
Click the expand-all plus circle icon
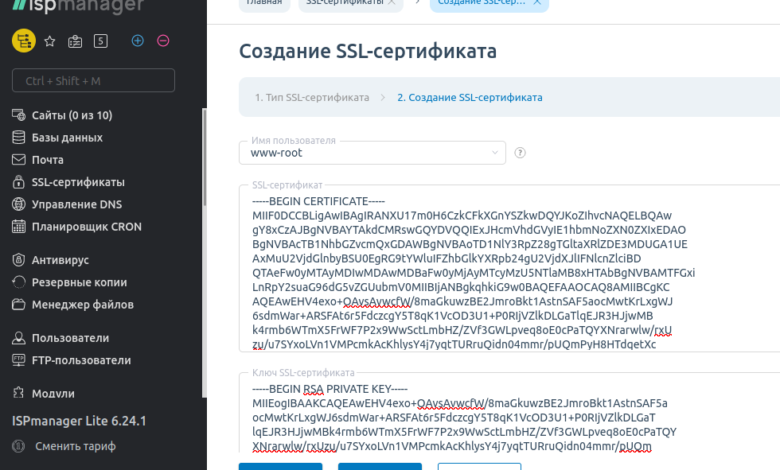pyautogui.click(x=138, y=41)
